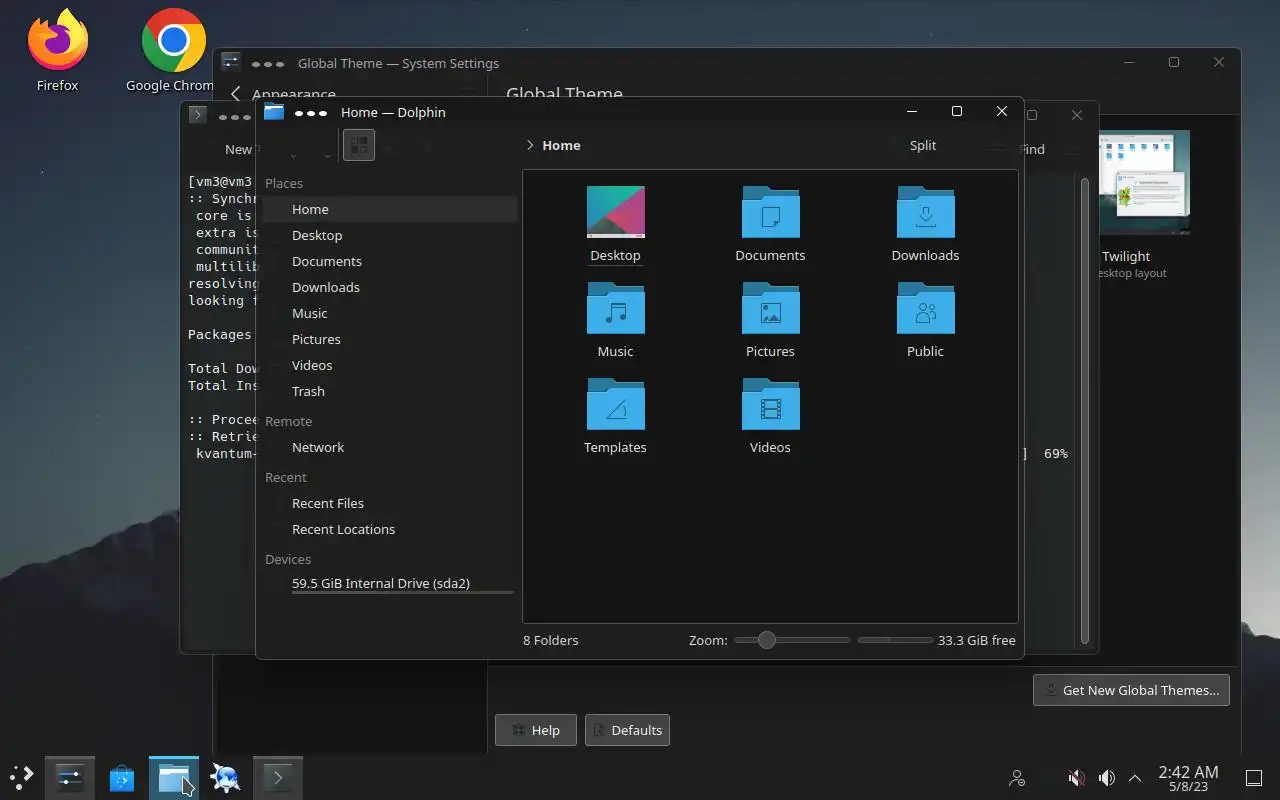Open the Music folder icon in file view
Screen dimensions: 1280x800
click(x=615, y=309)
